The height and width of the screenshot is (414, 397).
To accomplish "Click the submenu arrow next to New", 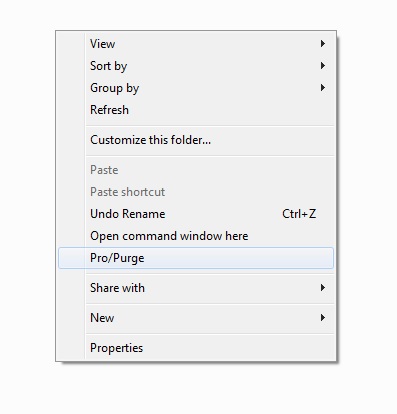I will (x=322, y=318).
